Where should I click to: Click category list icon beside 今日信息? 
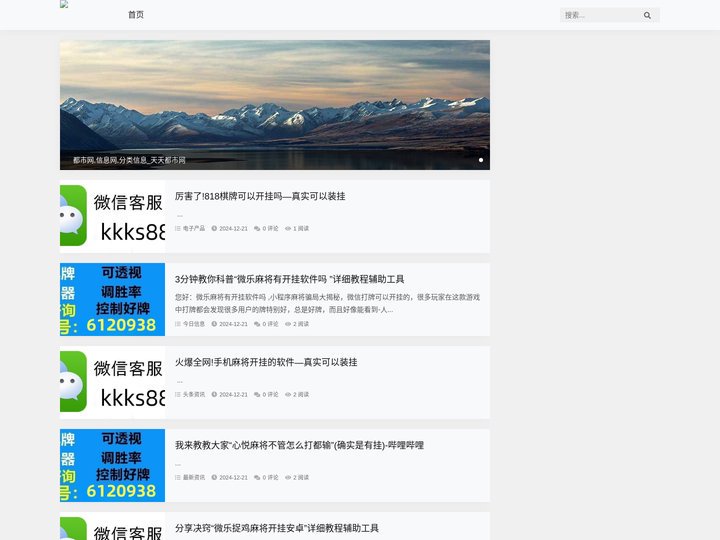pos(178,324)
